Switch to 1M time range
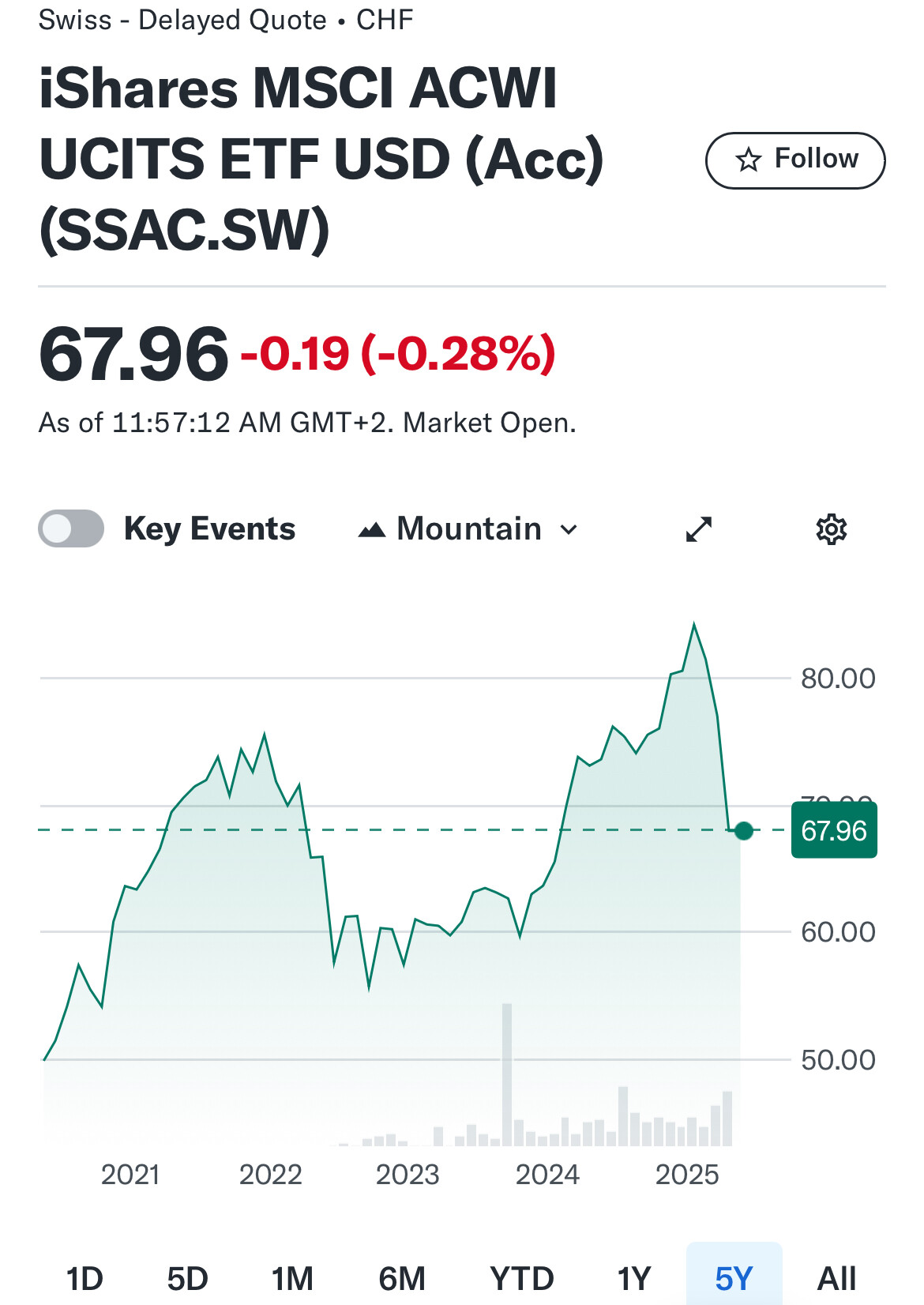 292,1277
